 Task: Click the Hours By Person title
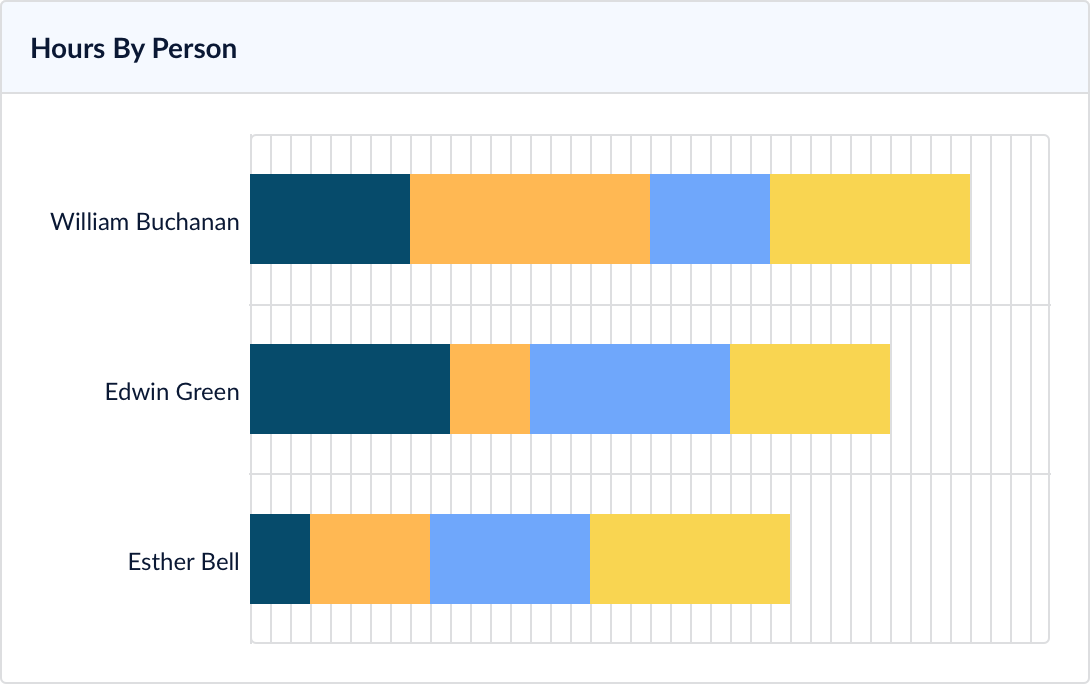click(x=134, y=49)
